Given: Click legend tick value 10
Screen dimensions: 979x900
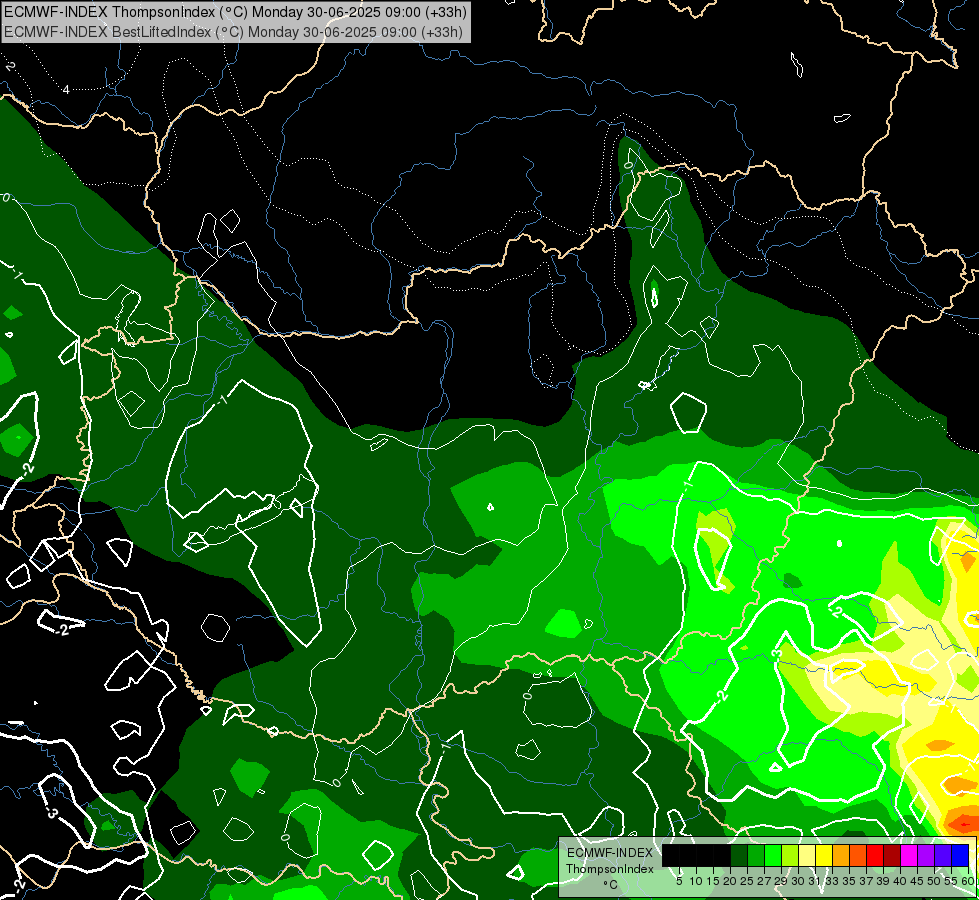Looking at the screenshot, I should coord(696,881).
